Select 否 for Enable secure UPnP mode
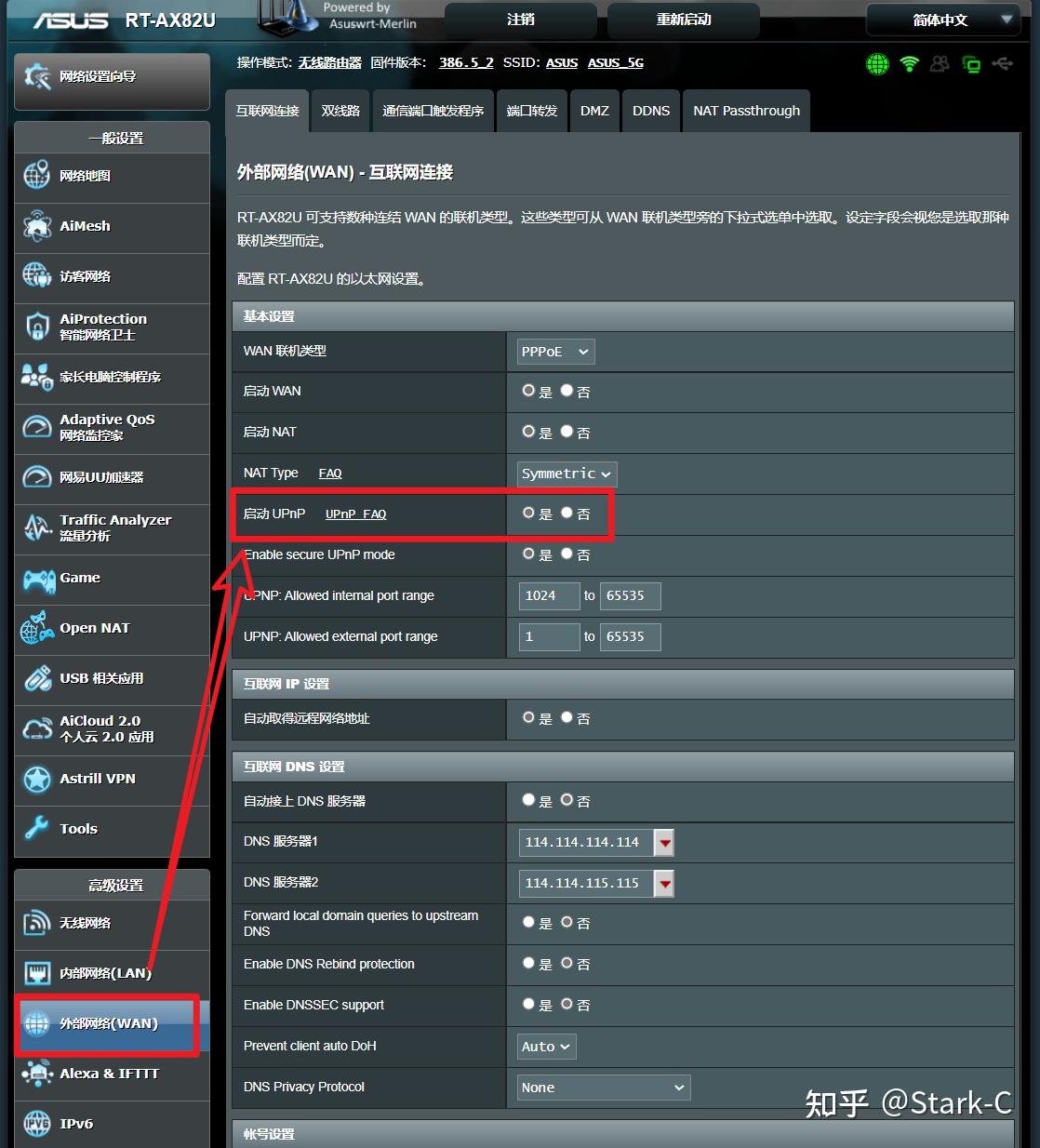1040x1148 pixels. [567, 553]
